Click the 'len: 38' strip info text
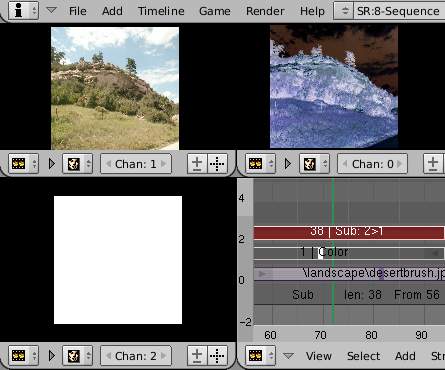The width and height of the screenshot is (445, 370). 363,295
